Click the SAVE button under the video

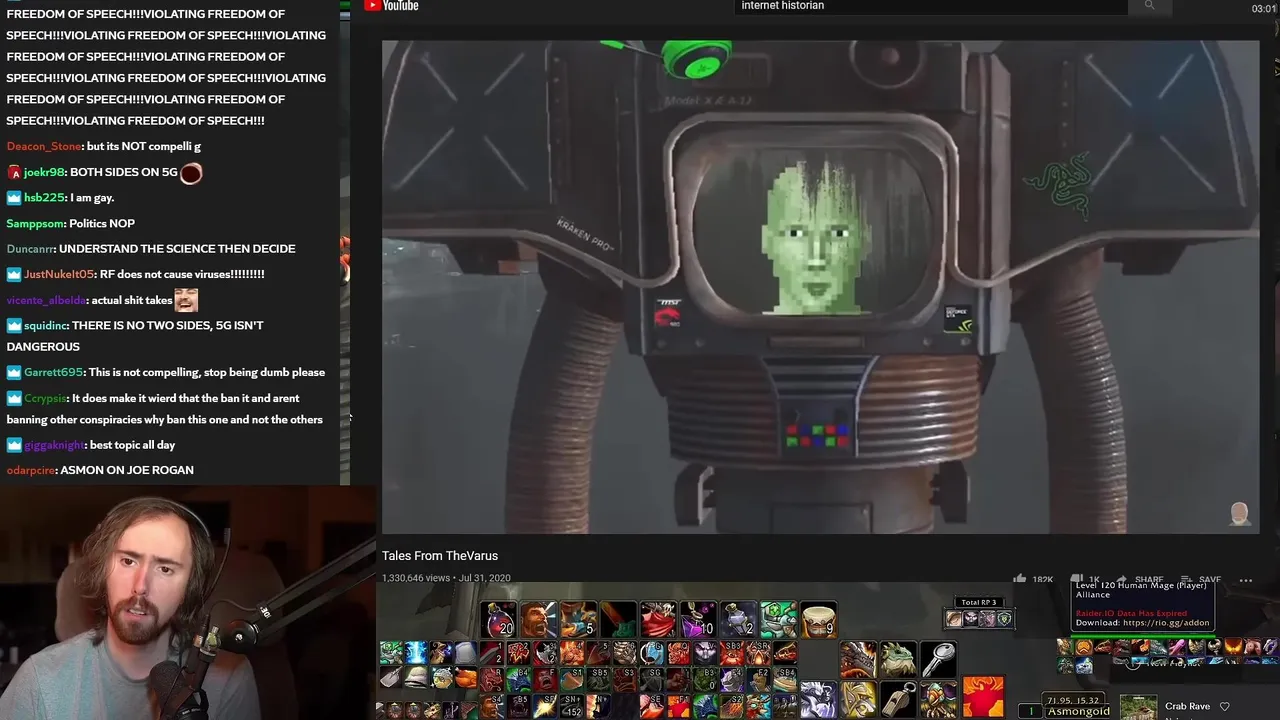1201,579
